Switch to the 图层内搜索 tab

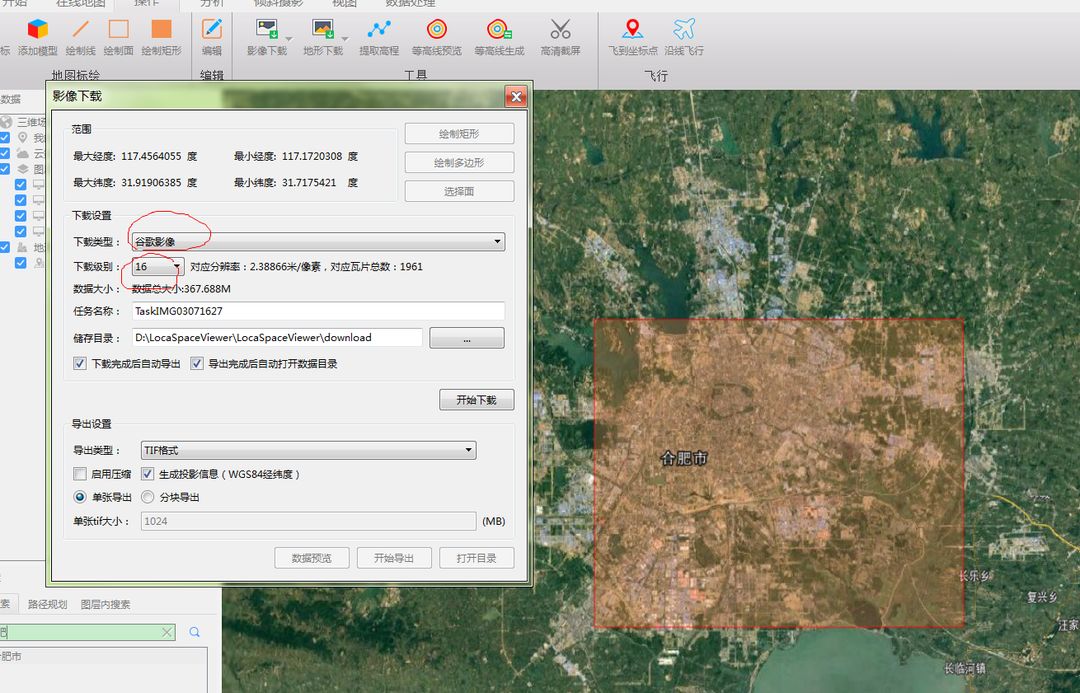(x=105, y=605)
